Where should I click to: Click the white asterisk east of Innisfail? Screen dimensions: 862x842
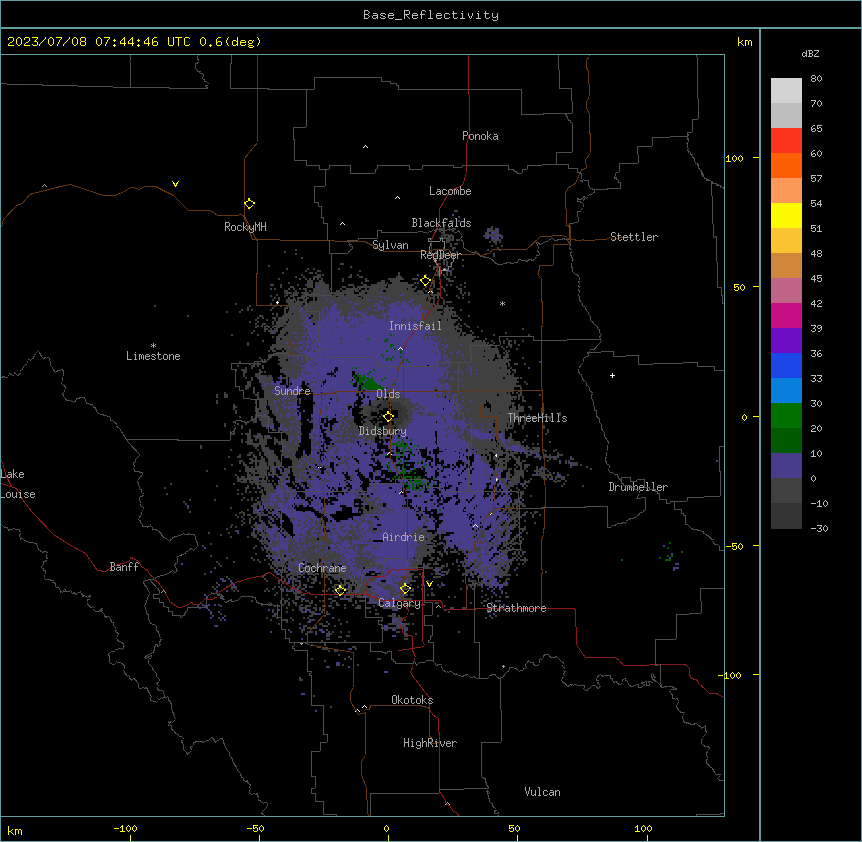[x=502, y=303]
